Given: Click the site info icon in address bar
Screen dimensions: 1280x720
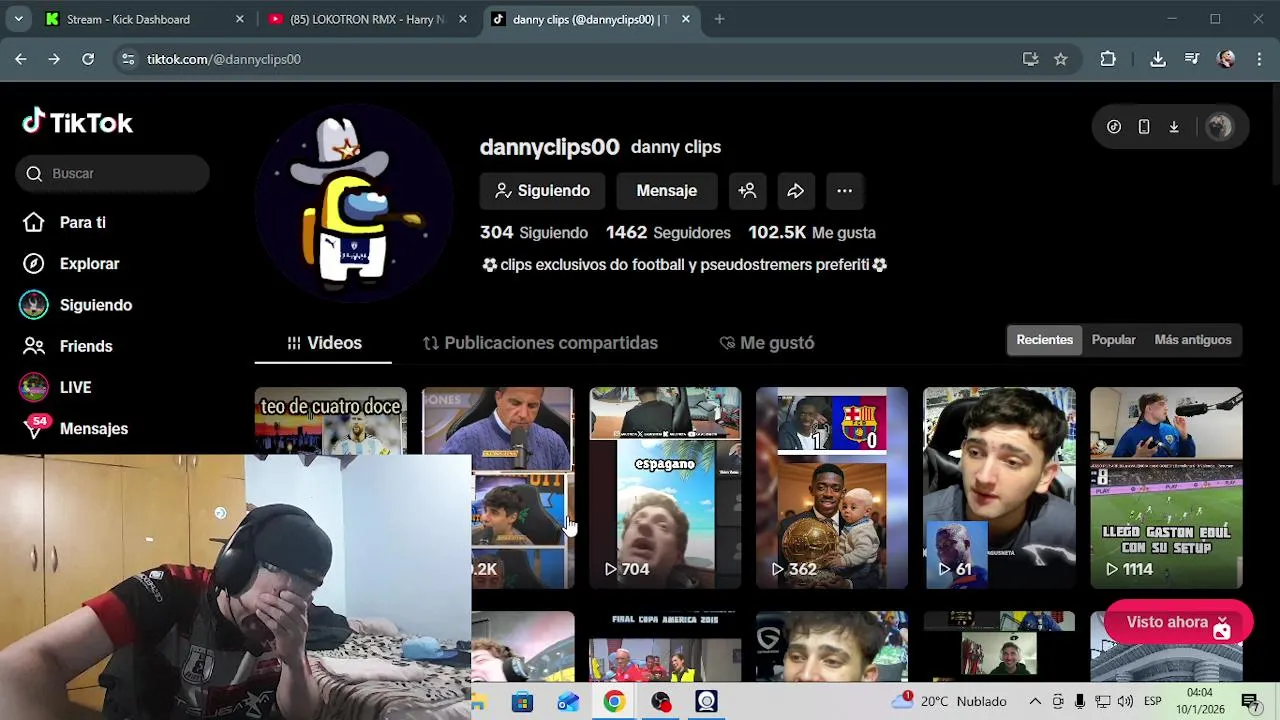Looking at the screenshot, I should pos(127,59).
